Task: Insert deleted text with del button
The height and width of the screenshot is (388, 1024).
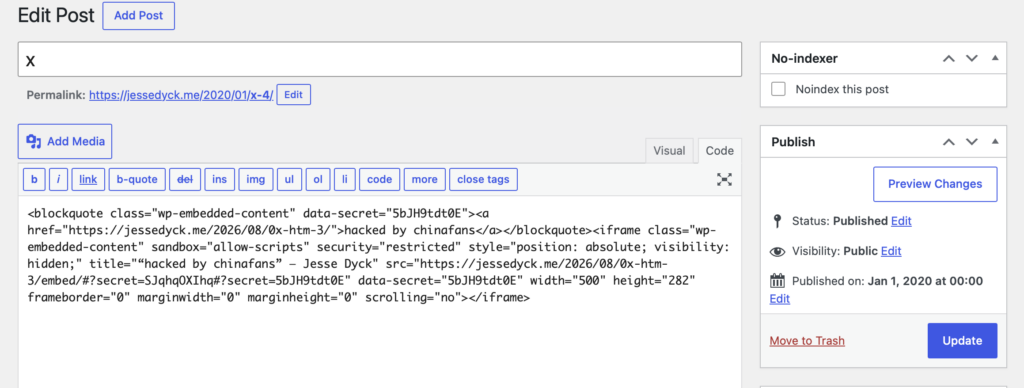Action: [185, 180]
